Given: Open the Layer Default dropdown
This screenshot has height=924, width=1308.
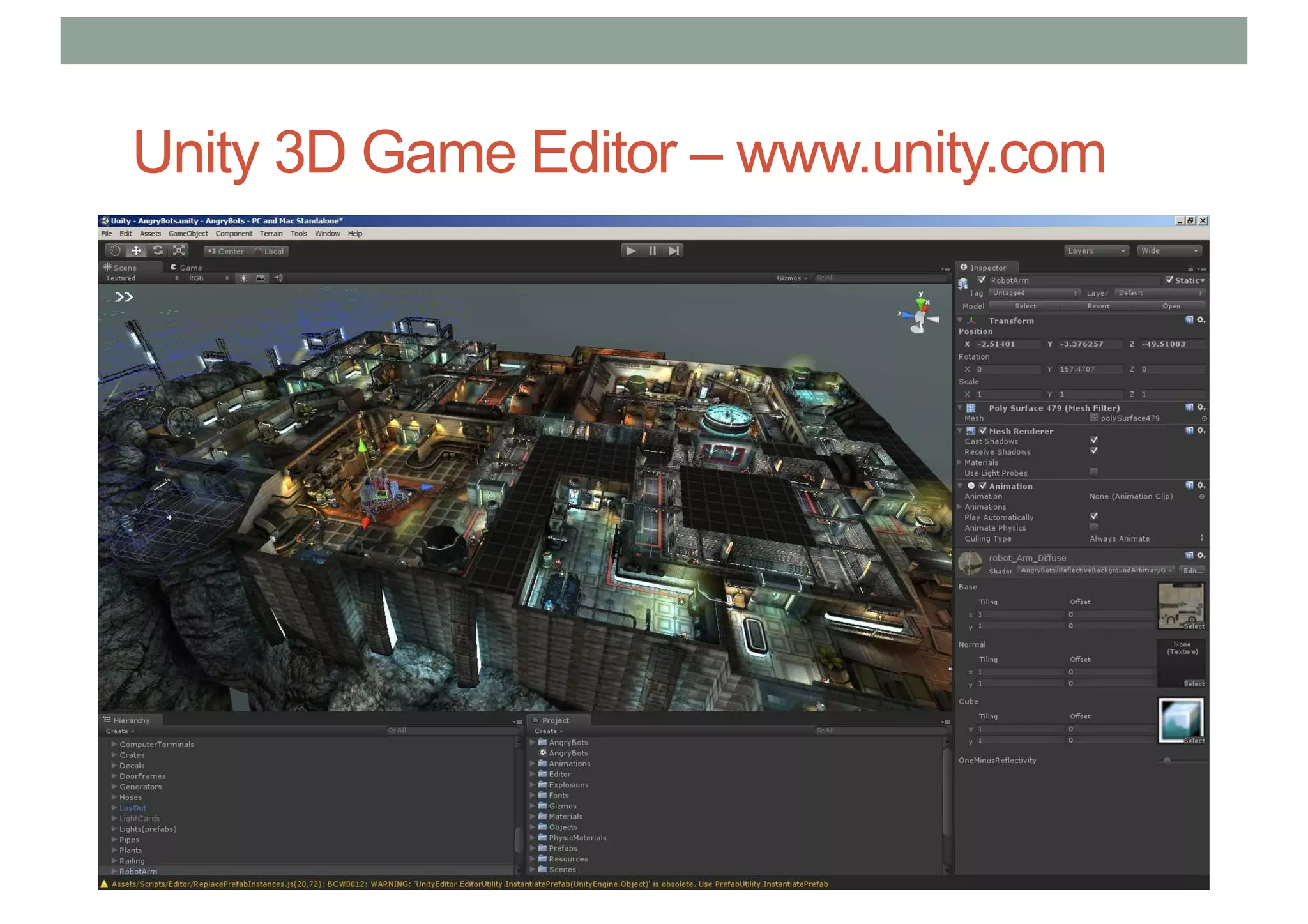Looking at the screenshot, I should (x=1160, y=293).
